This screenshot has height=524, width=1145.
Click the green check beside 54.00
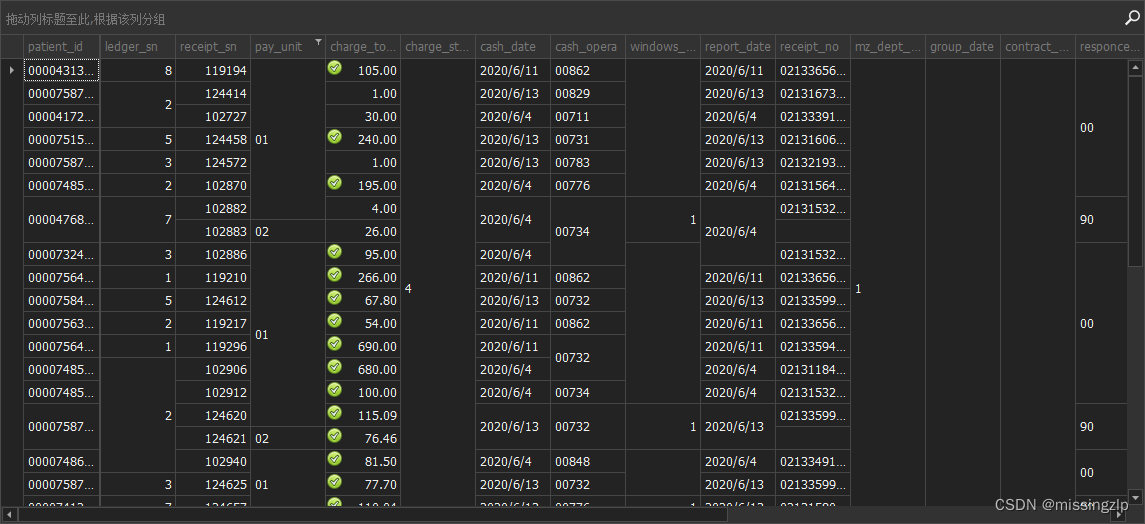[x=334, y=320]
